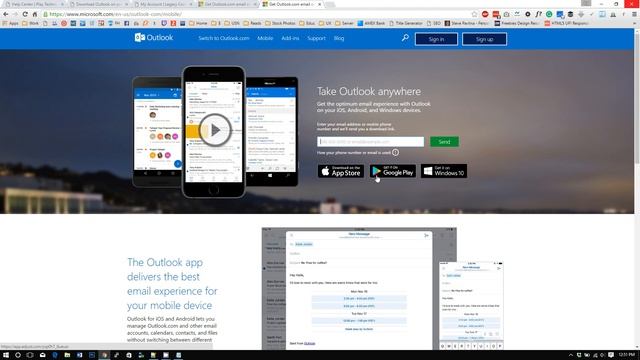Open the search magnifier in Outlook header
Screen dimensions: 640x360
[405, 38]
